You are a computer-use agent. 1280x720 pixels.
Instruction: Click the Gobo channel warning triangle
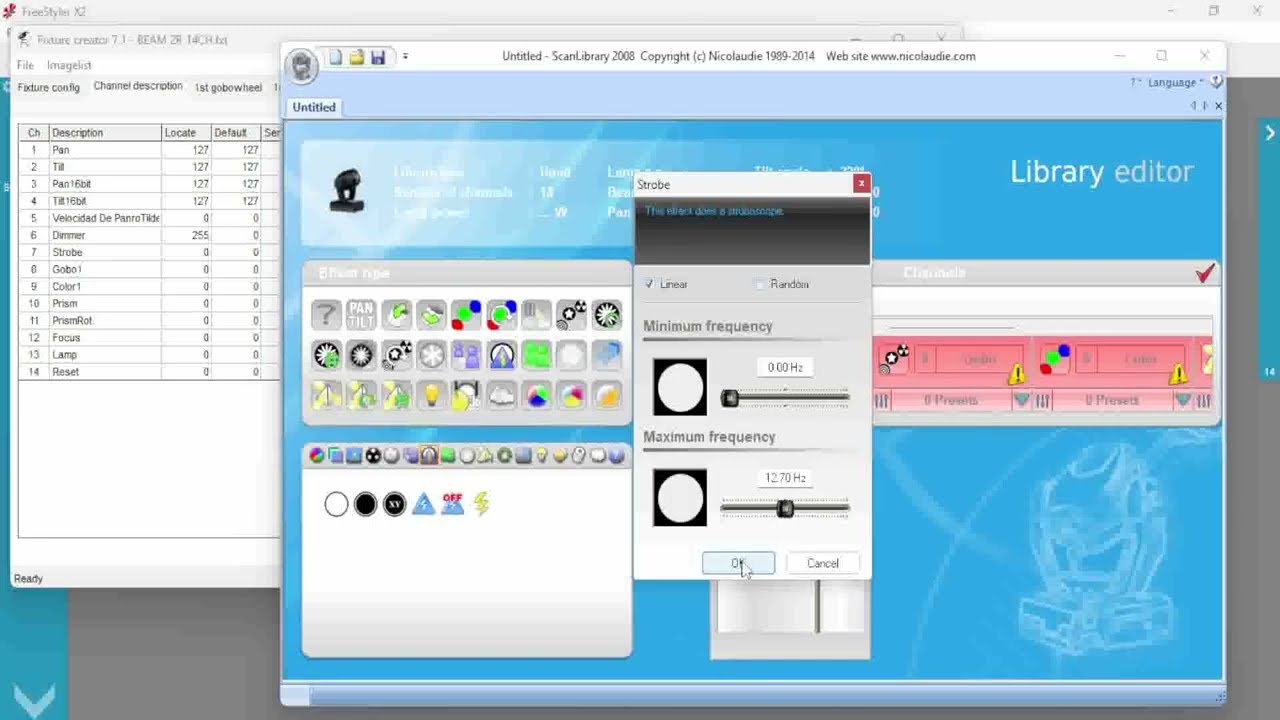[1017, 375]
